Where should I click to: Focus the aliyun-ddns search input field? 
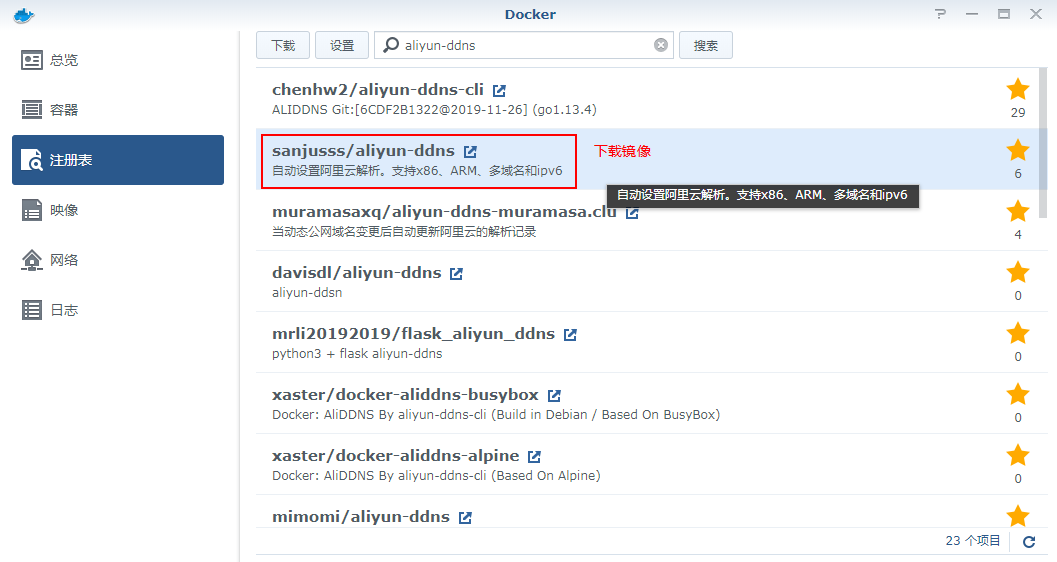(524, 45)
